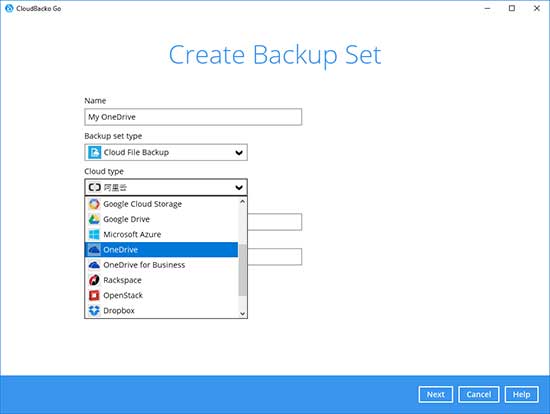This screenshot has height=414, width=550.
Task: Click the Microsoft Azure windows icon
Action: [x=94, y=234]
